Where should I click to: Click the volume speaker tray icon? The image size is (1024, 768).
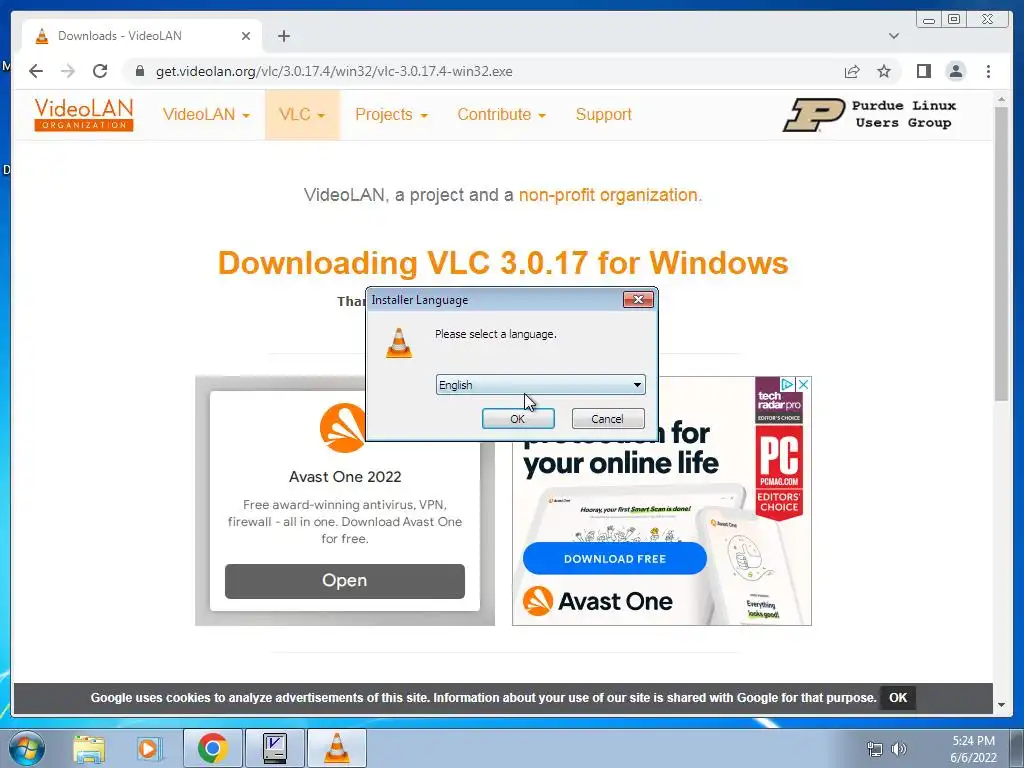[x=899, y=748]
